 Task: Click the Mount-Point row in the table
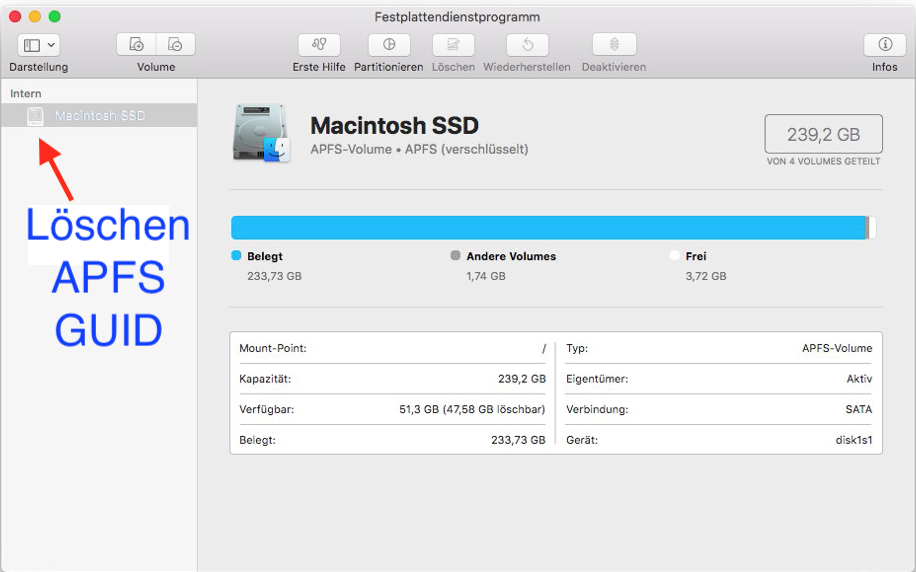pos(392,348)
